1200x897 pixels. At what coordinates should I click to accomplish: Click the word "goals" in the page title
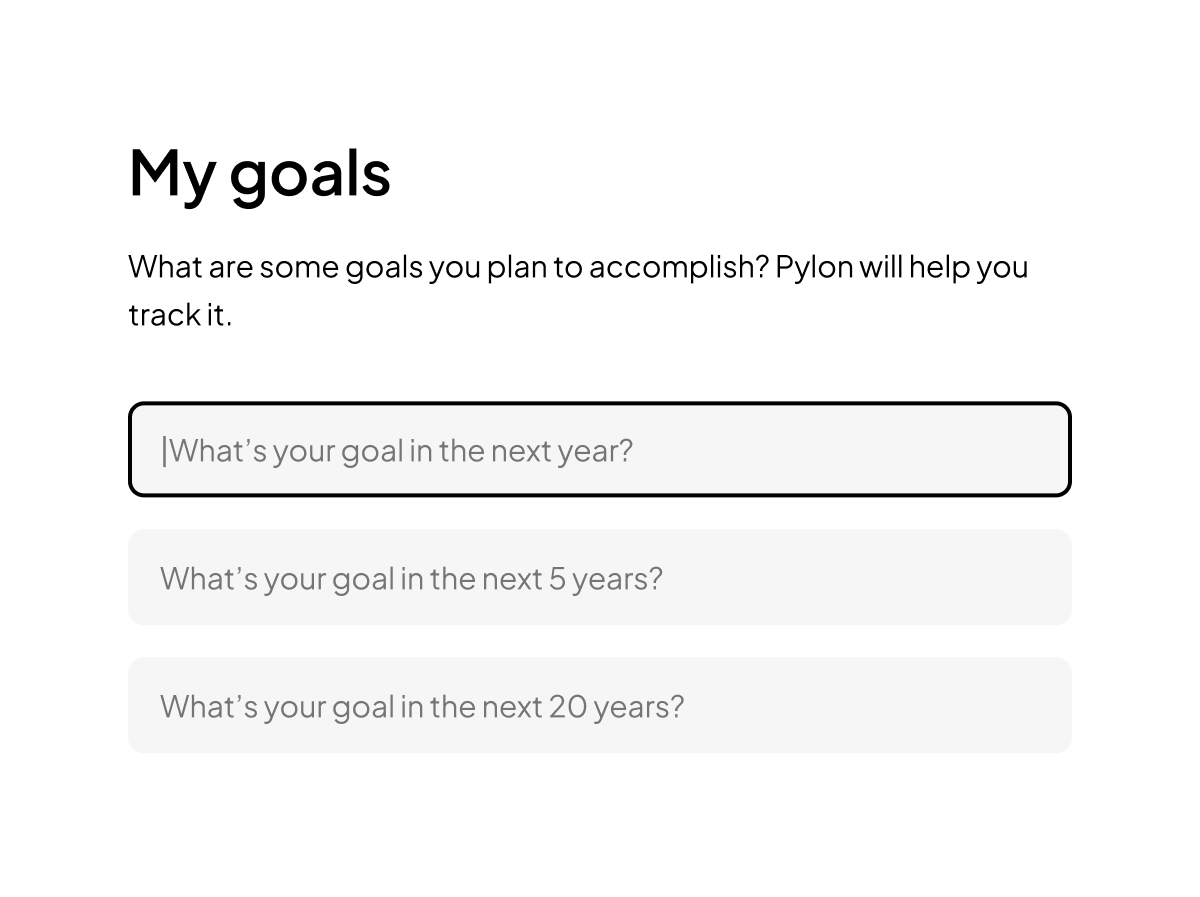[310, 174]
